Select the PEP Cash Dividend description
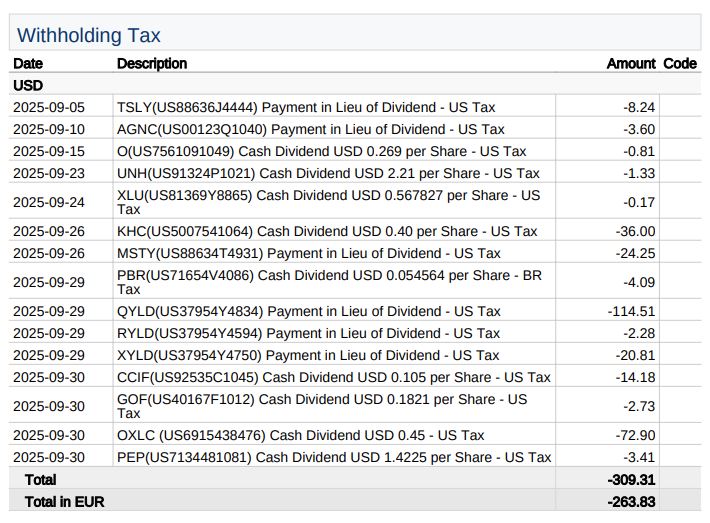Screen dimensions: 710x523 334,457
